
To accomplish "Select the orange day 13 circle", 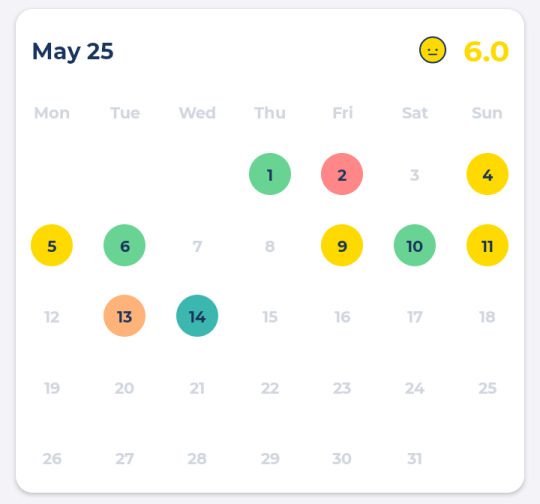I will click(124, 316).
